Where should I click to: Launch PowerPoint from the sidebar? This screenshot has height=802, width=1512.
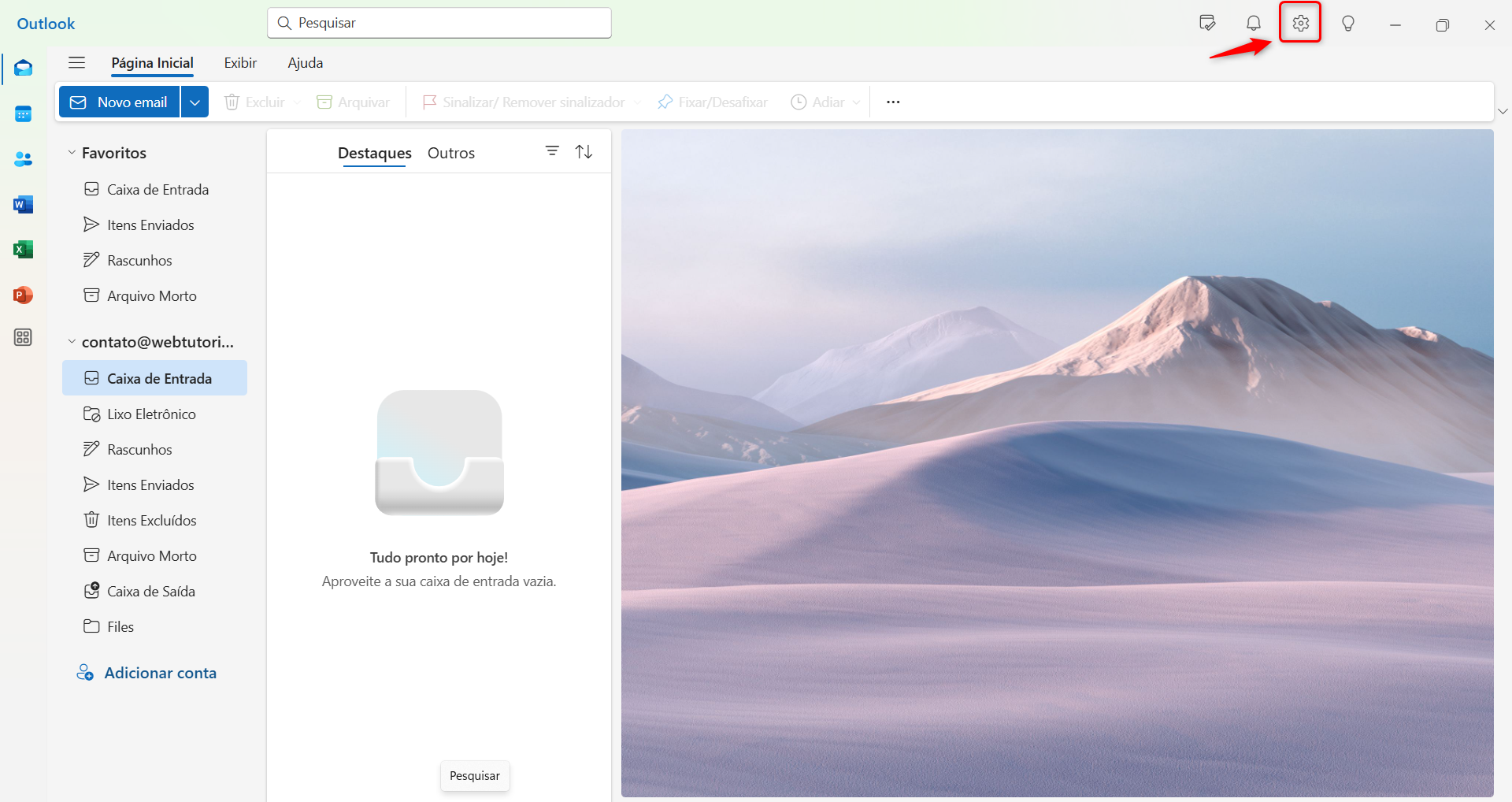click(x=23, y=295)
